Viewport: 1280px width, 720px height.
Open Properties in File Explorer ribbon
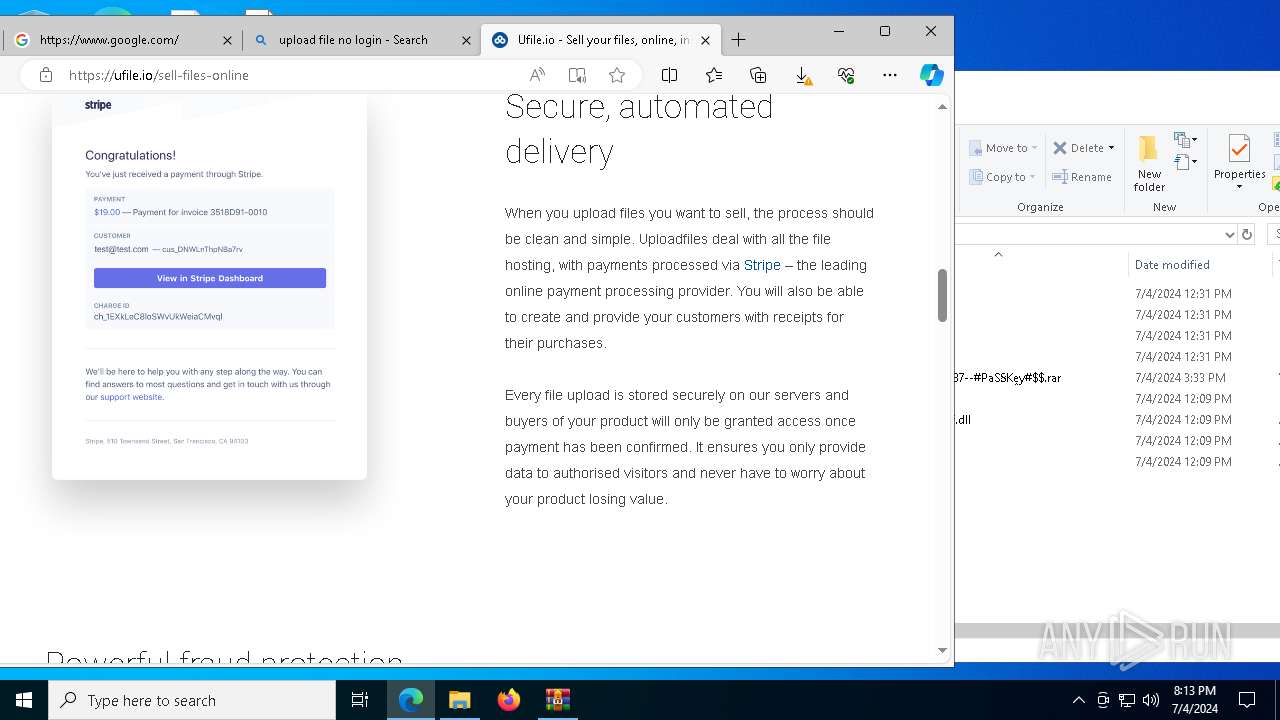[1240, 157]
